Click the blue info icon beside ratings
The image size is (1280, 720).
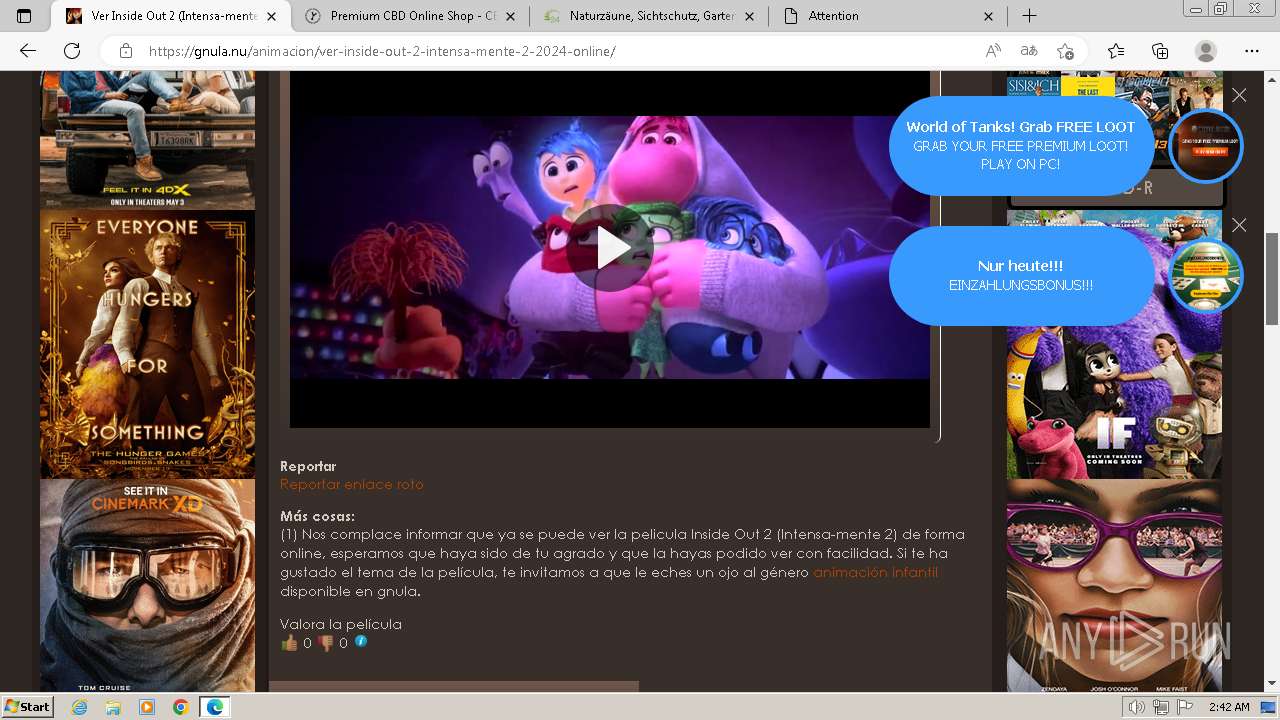[x=361, y=641]
